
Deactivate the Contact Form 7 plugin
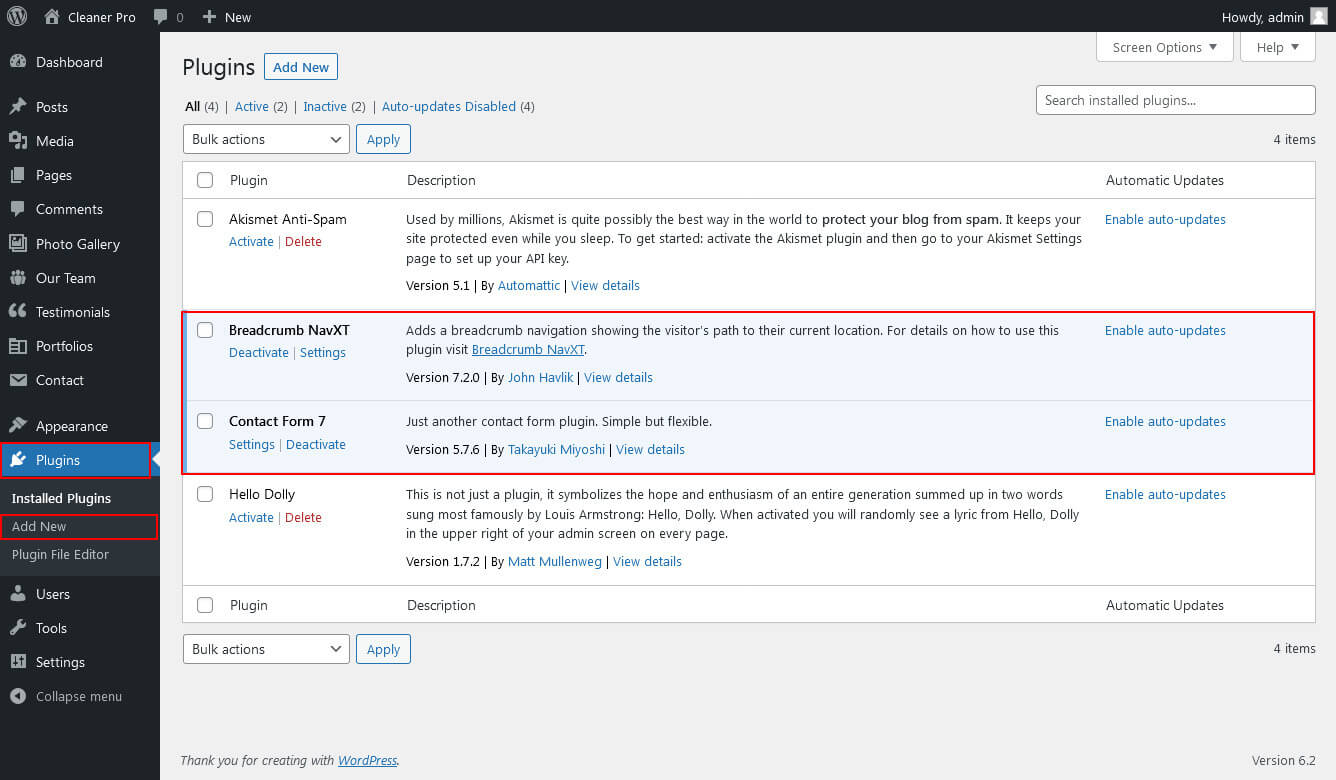coord(316,444)
